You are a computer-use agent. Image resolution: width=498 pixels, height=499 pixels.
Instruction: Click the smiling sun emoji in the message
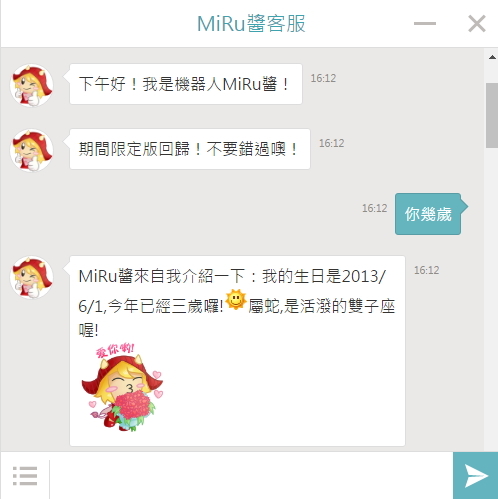[236, 300]
